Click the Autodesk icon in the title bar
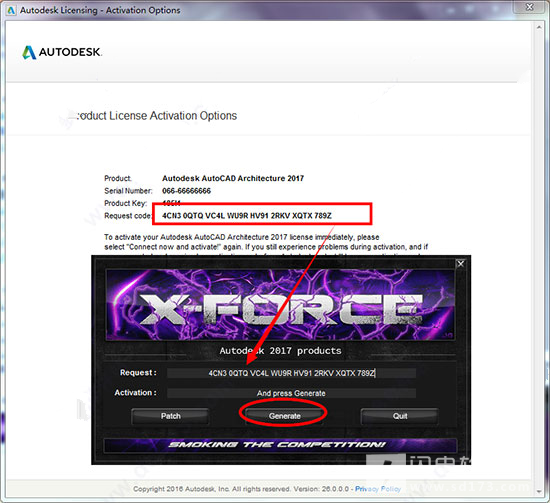The height and width of the screenshot is (503, 550). 11,10
